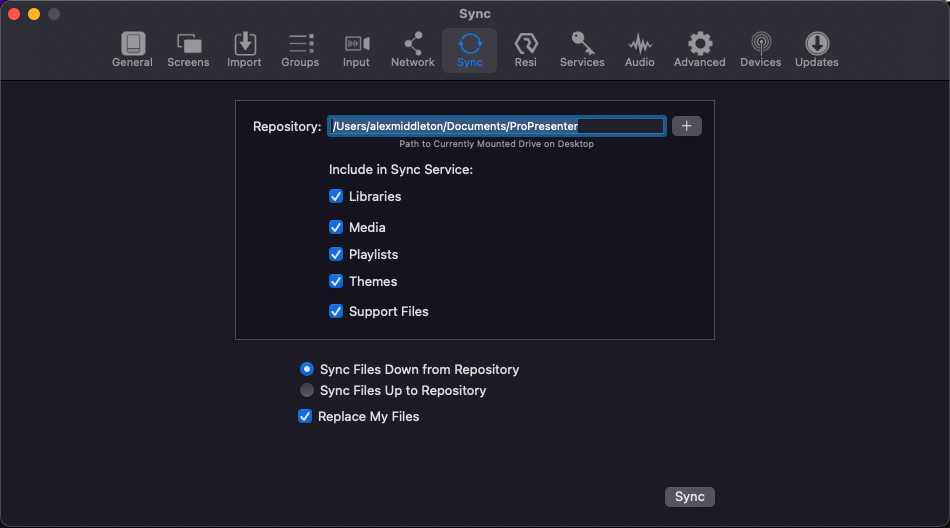Click the 'Include in Sync Service:' heading
This screenshot has height=528, width=950.
click(400, 170)
